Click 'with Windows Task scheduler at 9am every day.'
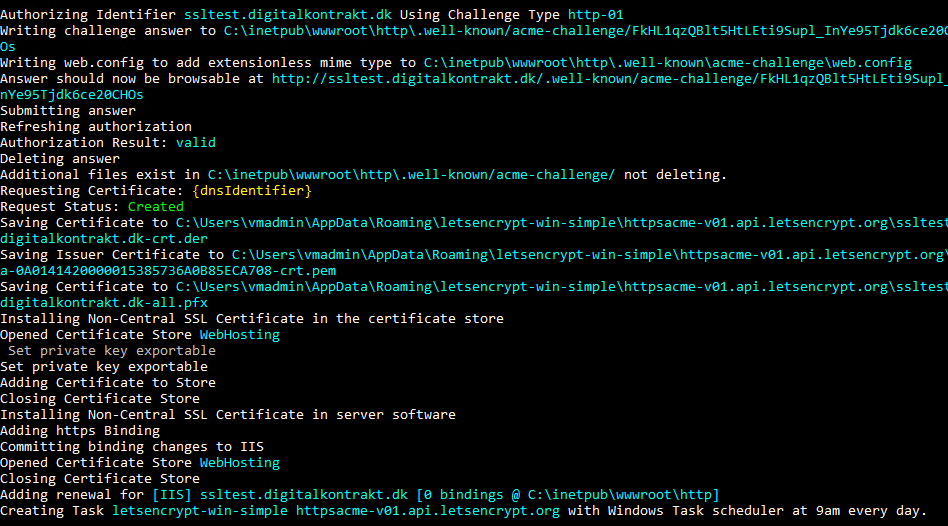Viewport: 948px width, 526px height. (747, 511)
